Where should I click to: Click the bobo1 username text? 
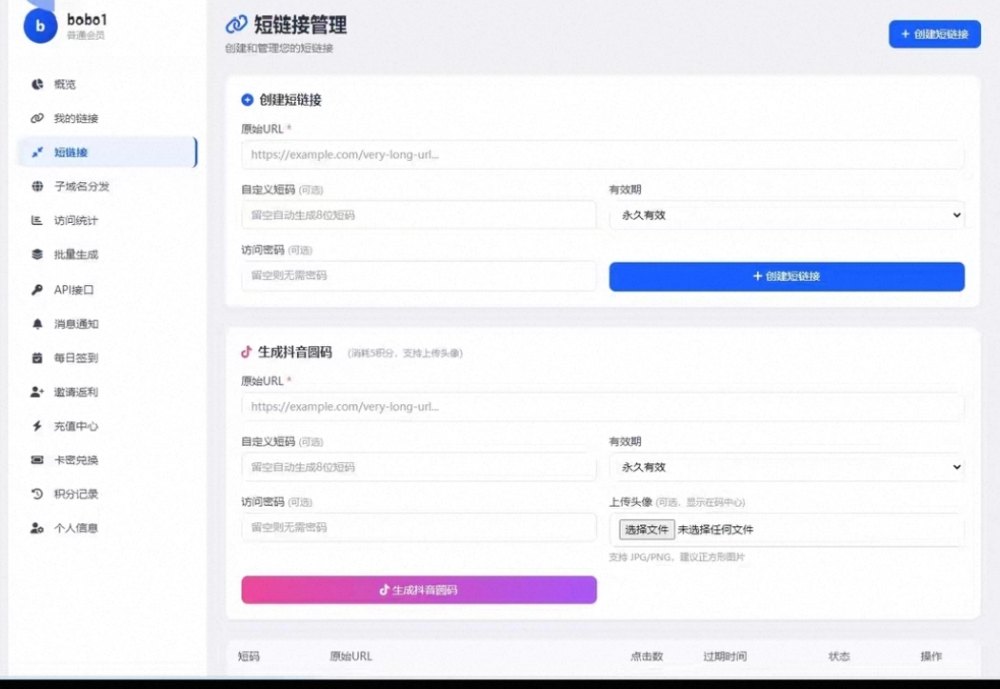[87, 20]
